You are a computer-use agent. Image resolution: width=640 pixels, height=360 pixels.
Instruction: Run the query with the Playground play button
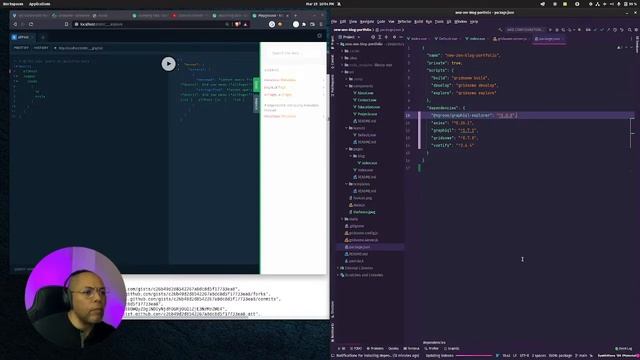[168, 64]
